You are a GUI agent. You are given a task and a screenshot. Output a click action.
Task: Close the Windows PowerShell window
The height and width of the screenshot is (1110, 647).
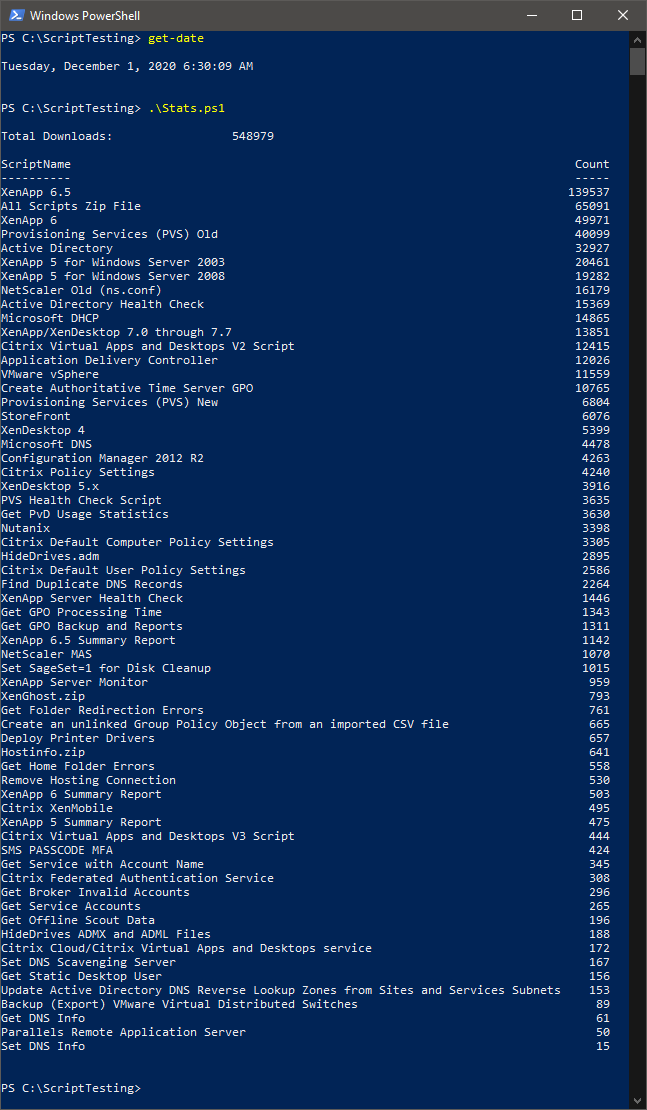pos(623,15)
